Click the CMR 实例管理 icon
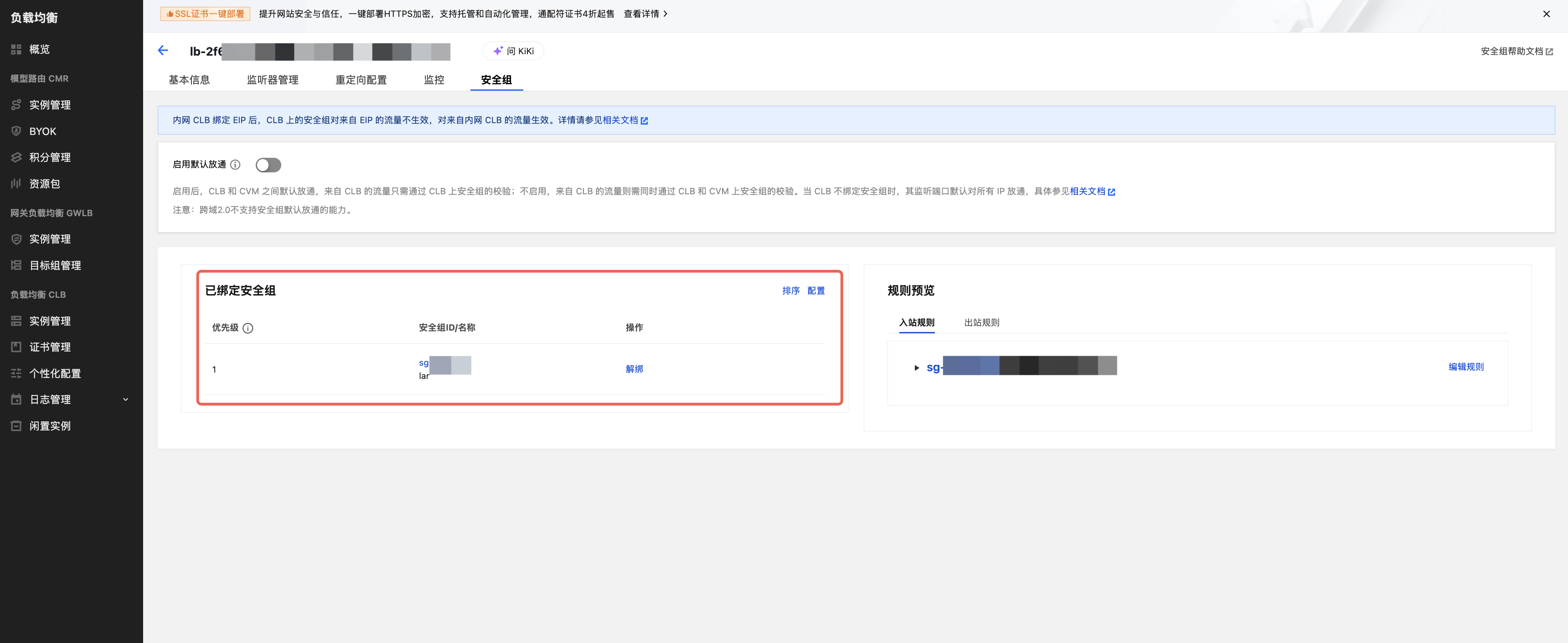Viewport: 1568px width, 643px height. click(16, 105)
